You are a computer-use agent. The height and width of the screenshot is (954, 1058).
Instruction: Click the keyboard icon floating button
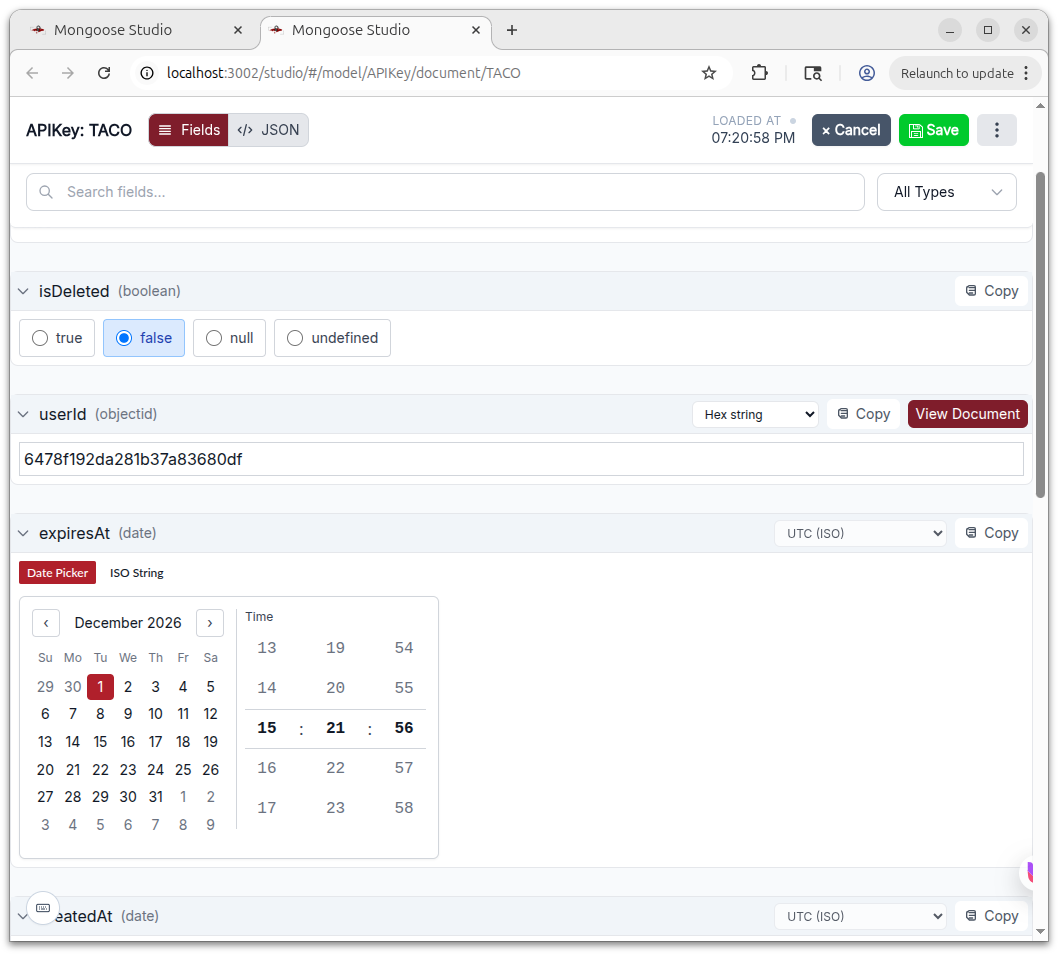(x=43, y=908)
